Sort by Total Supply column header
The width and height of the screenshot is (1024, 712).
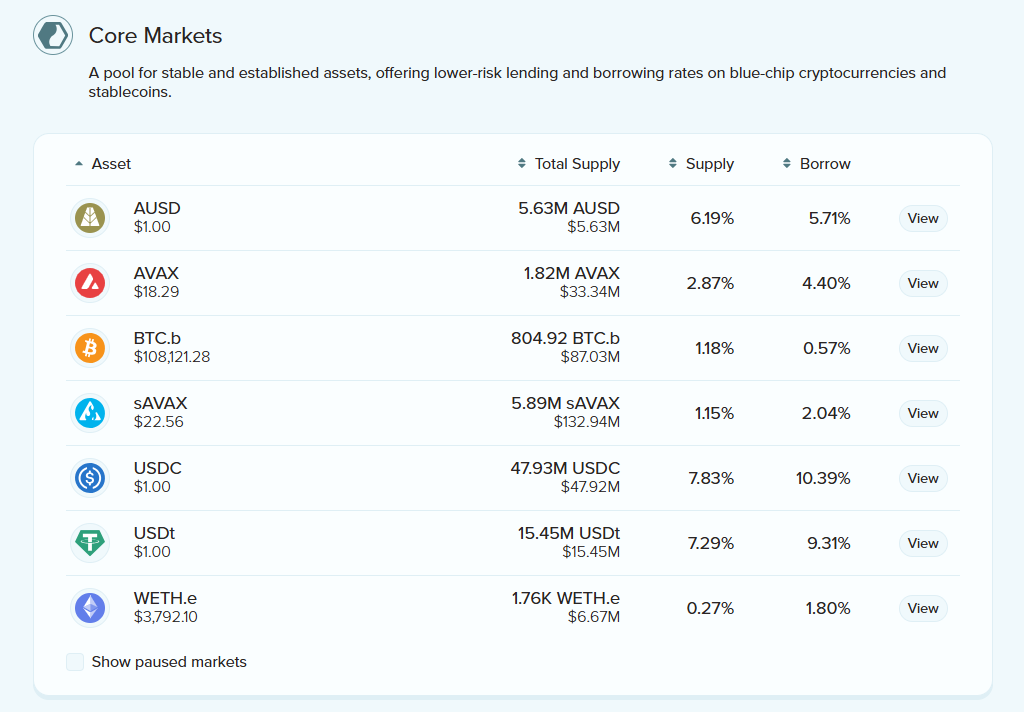tap(569, 164)
